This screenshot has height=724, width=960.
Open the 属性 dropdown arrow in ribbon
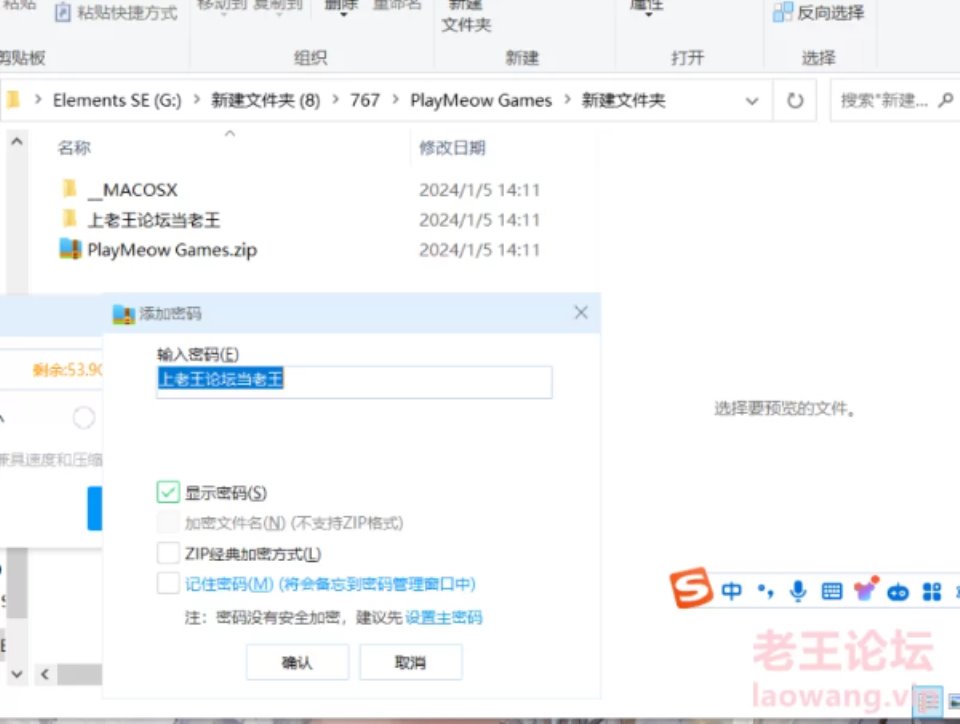coord(648,14)
